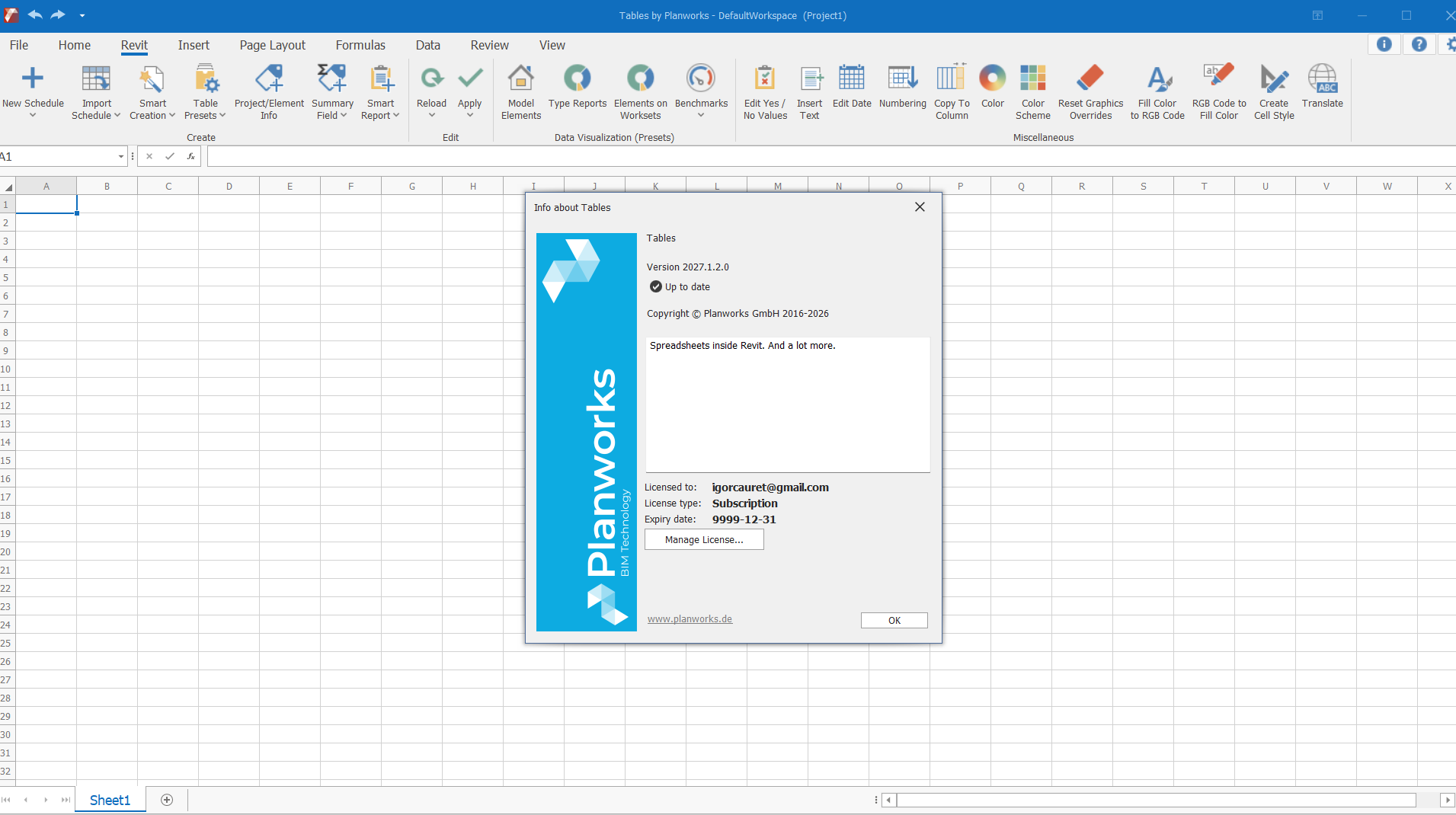This screenshot has height=815, width=1456.
Task: Go to next sheet arrow
Action: click(46, 800)
